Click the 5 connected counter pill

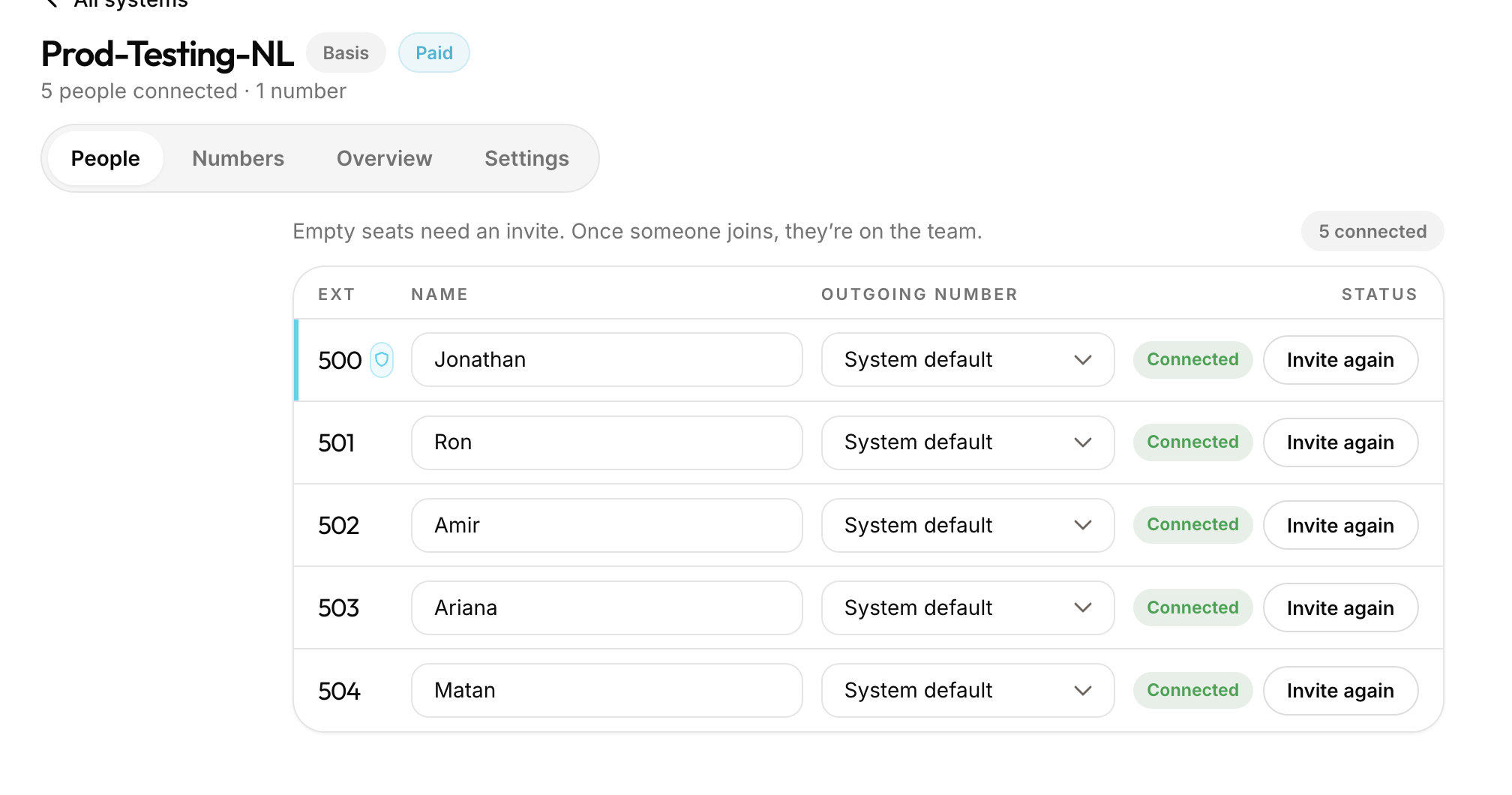(1372, 231)
